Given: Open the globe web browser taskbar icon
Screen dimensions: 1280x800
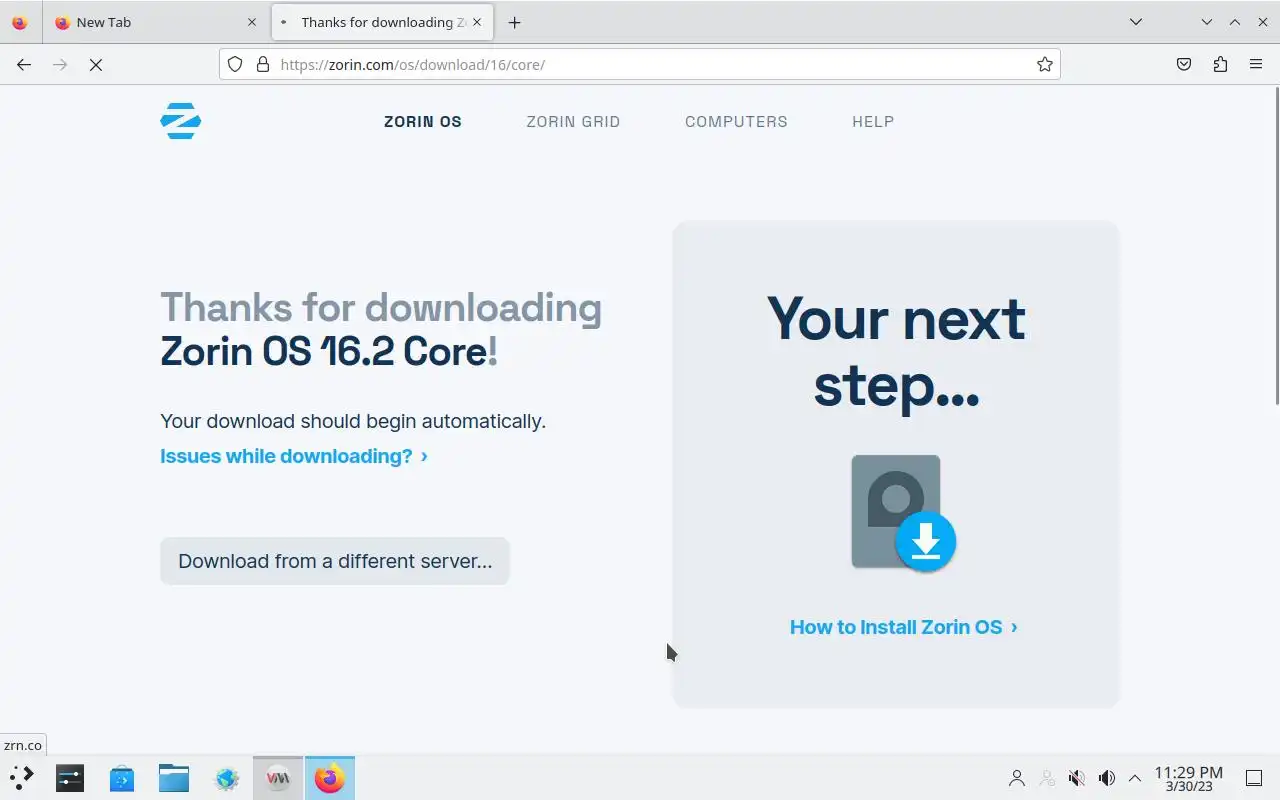Looking at the screenshot, I should click(x=226, y=777).
